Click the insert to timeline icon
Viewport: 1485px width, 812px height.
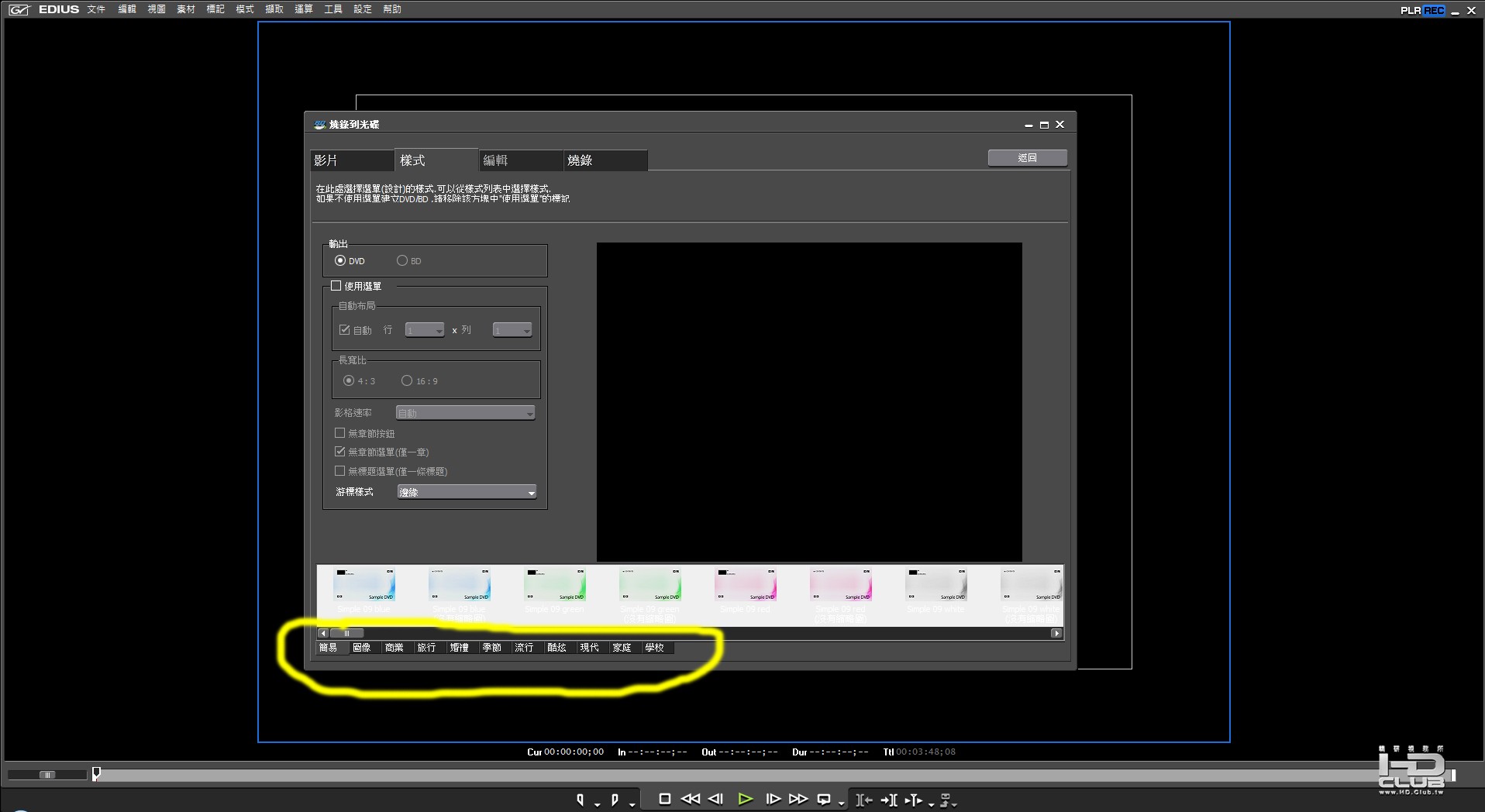[863, 800]
